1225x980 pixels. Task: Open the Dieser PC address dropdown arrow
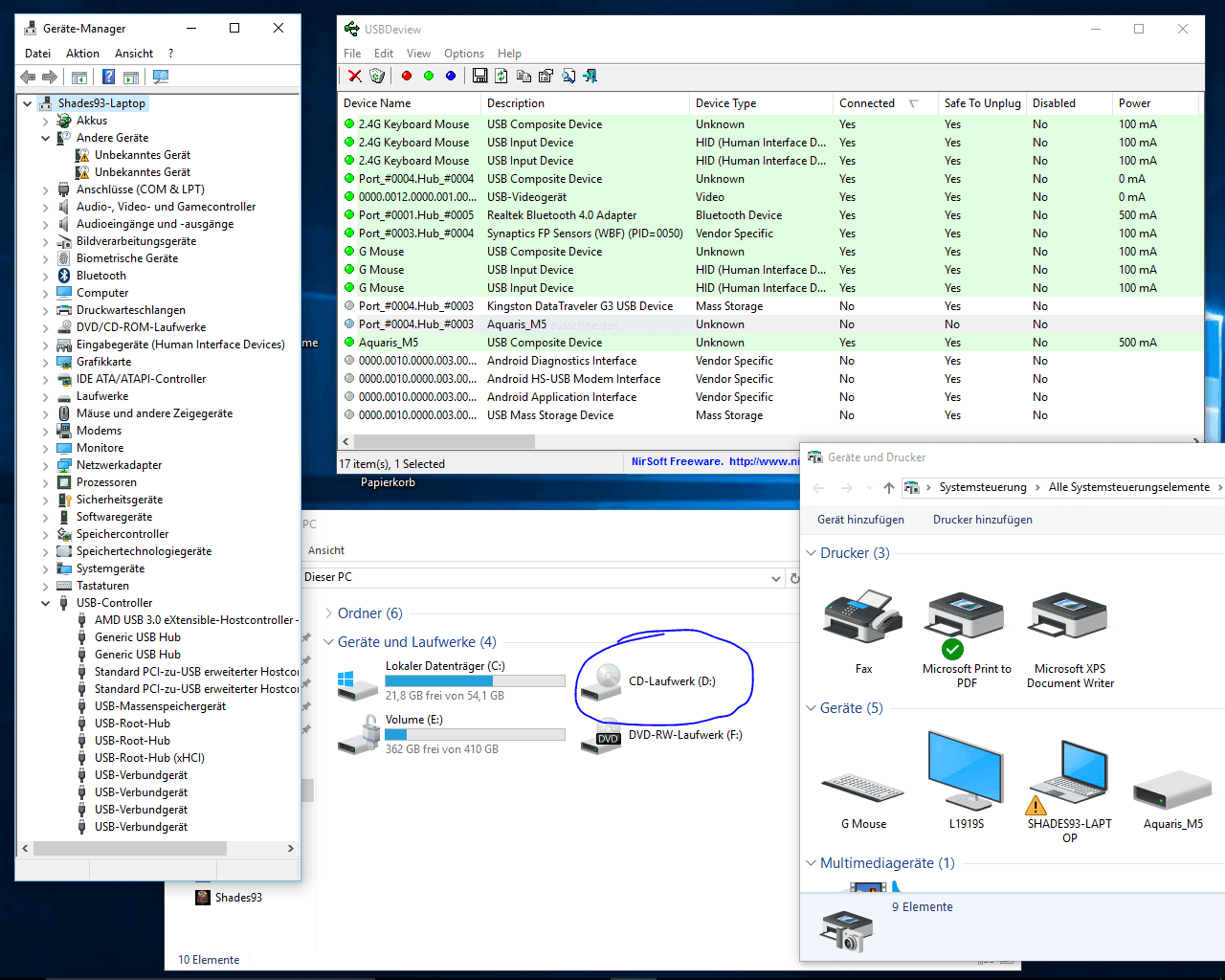pos(776,578)
